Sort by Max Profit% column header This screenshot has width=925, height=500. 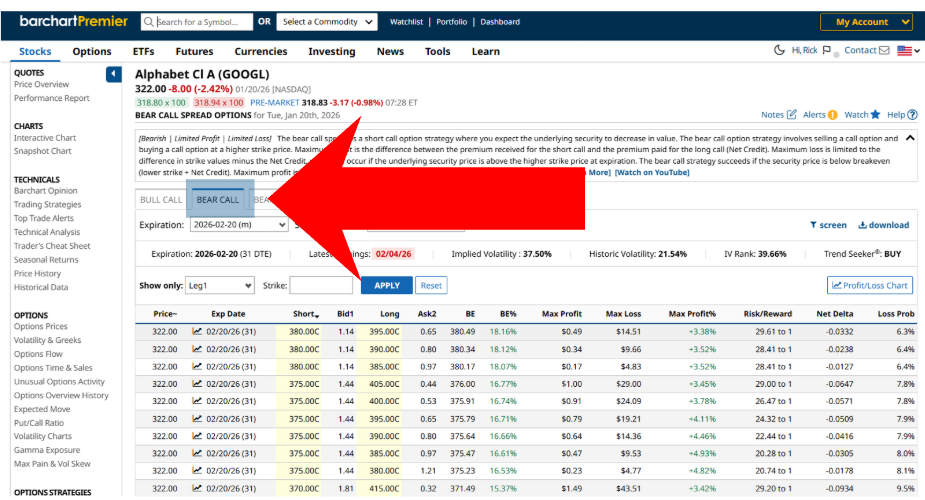692,314
